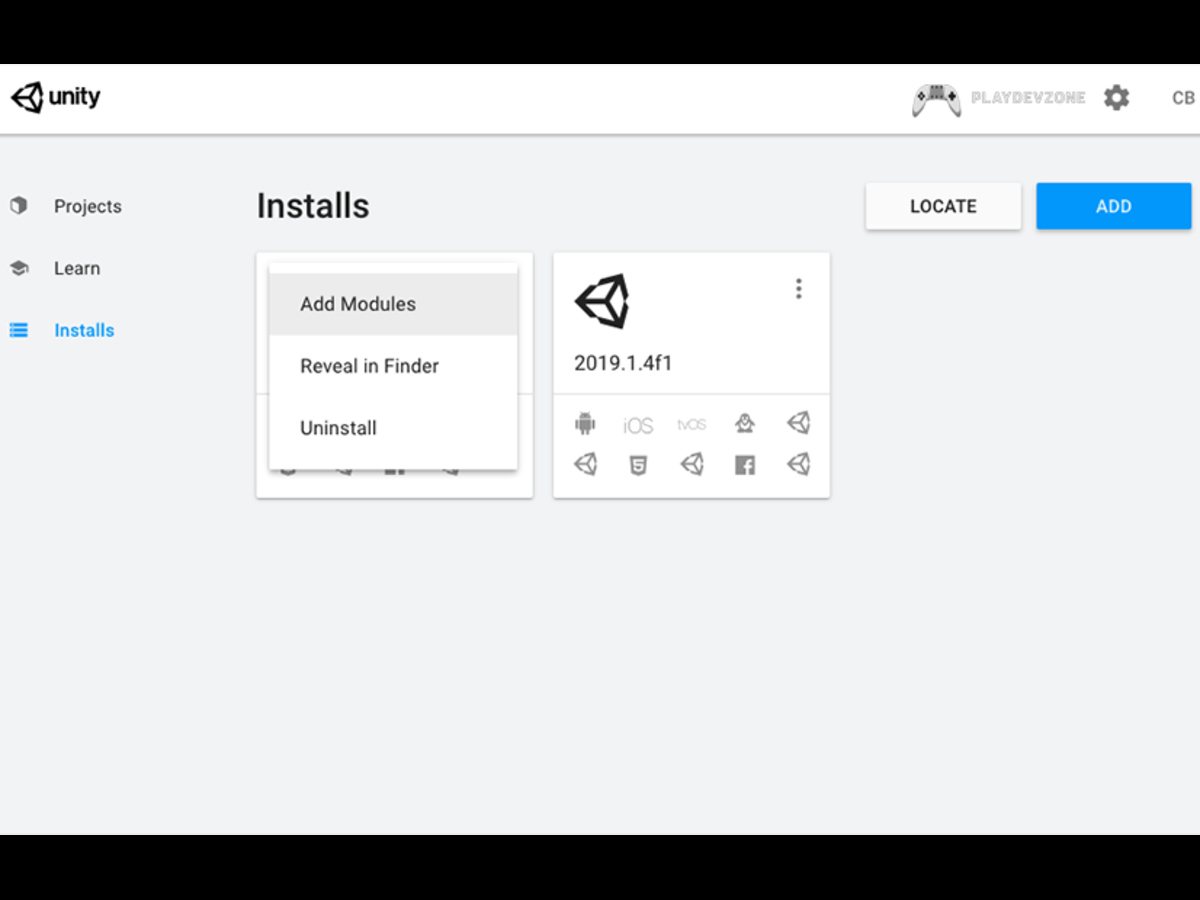Viewport: 1200px width, 900px height.
Task: Click the 2019.1.4f1 version text
Action: click(623, 363)
